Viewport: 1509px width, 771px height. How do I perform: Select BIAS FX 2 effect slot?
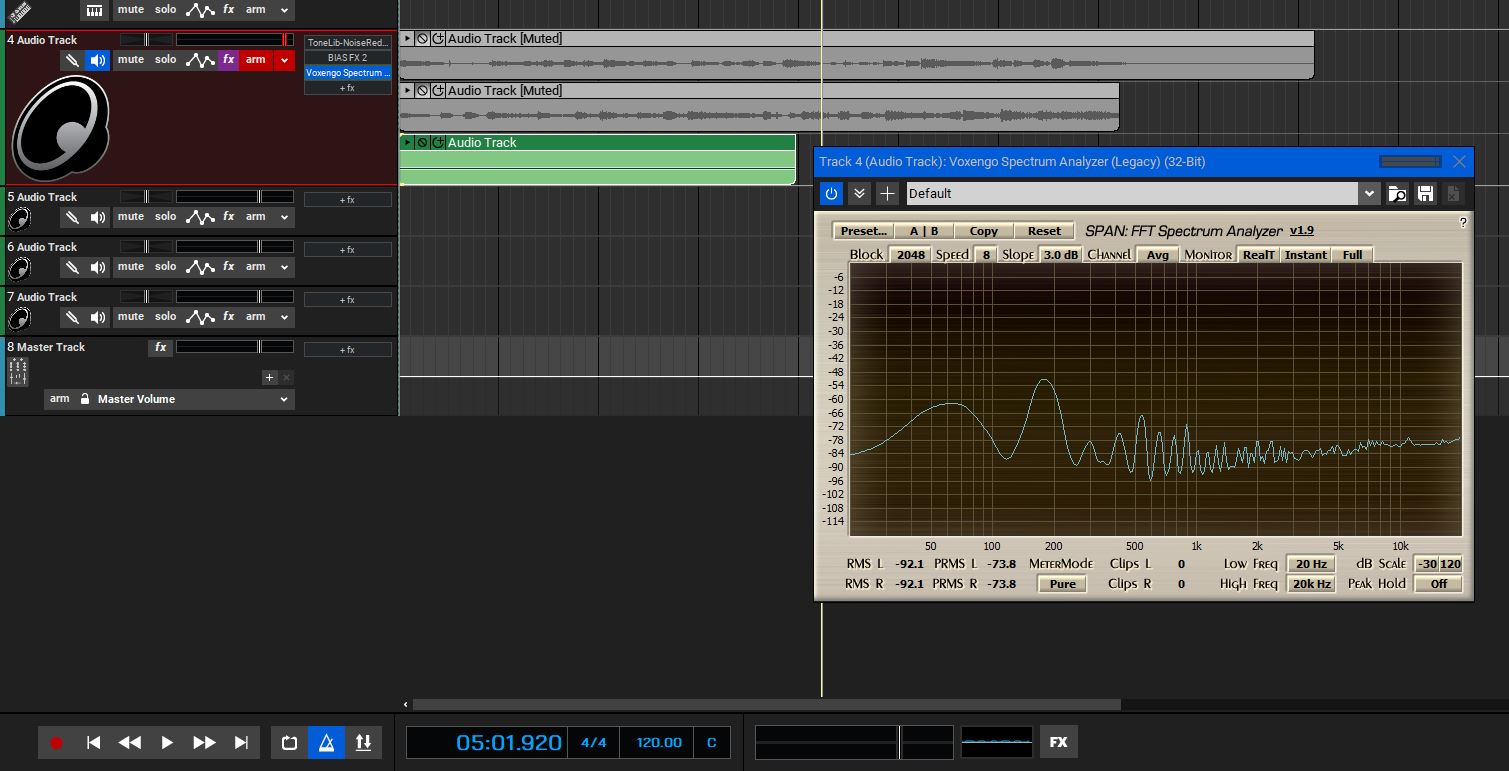coord(348,58)
